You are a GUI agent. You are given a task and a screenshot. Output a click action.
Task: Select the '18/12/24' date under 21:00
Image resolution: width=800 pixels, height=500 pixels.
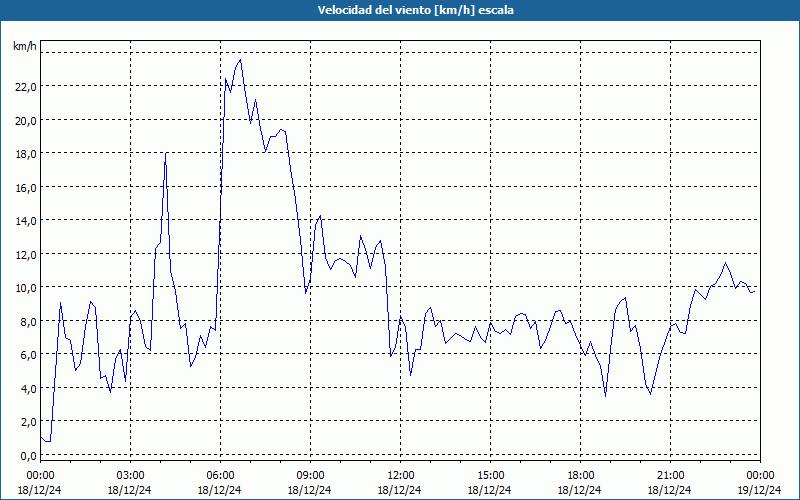point(670,490)
